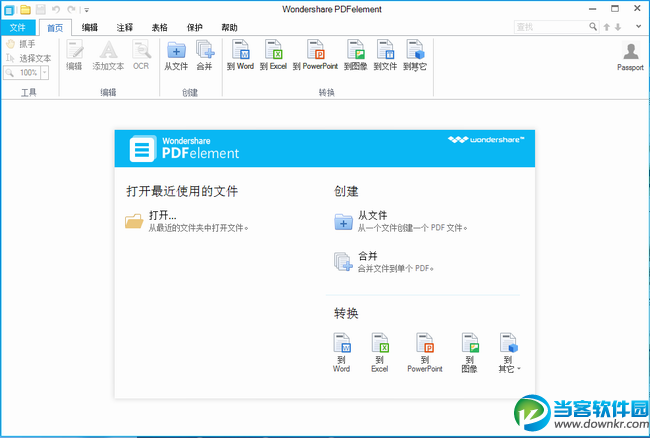Image resolution: width=650 pixels, height=438 pixels.
Task: Switch to the 首页 home tab
Action: click(55, 28)
